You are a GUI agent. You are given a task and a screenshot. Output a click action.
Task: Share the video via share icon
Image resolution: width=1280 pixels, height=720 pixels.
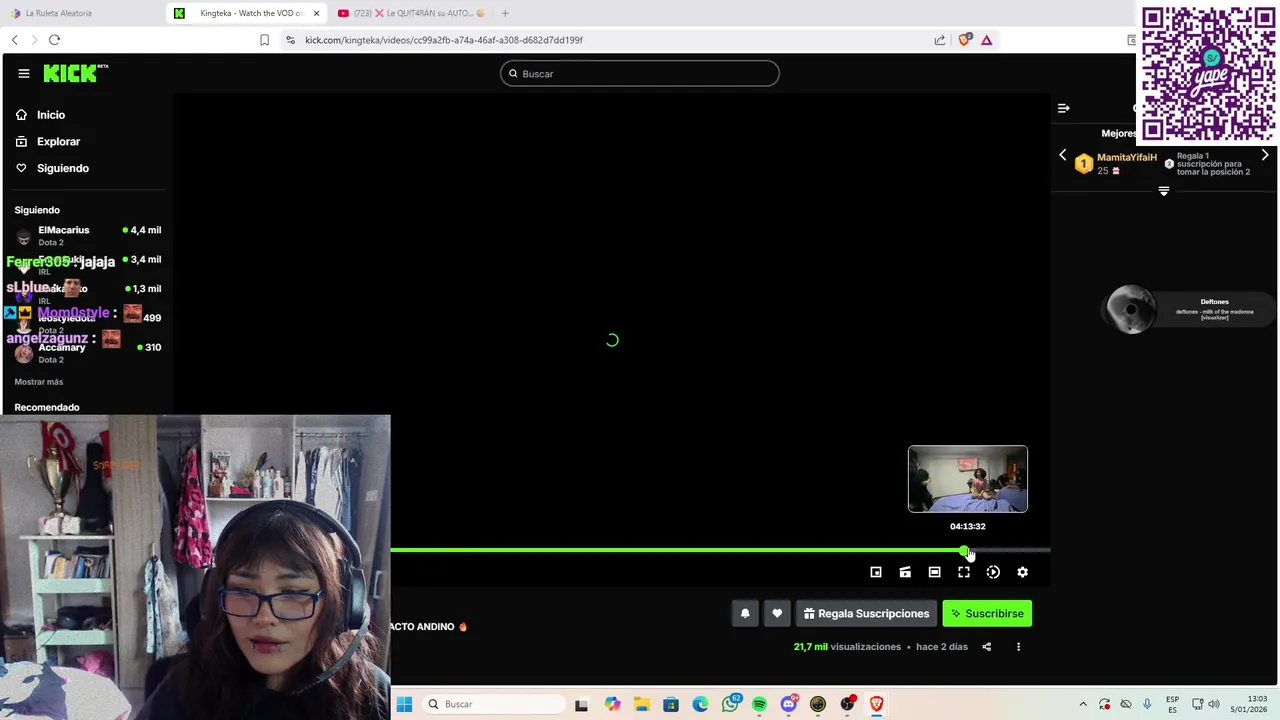pyautogui.click(x=986, y=647)
